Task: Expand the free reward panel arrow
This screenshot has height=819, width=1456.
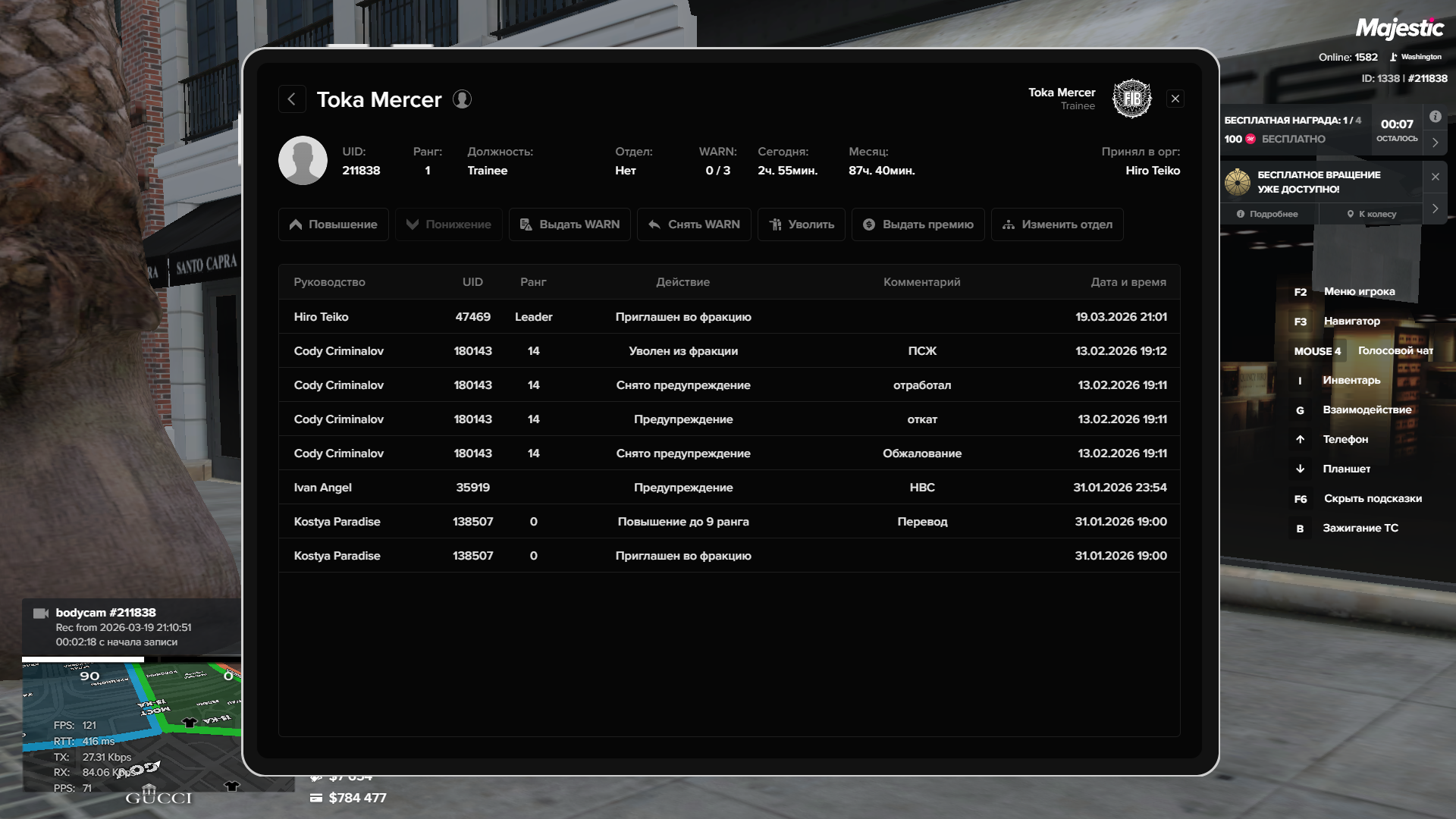Action: pos(1435,143)
